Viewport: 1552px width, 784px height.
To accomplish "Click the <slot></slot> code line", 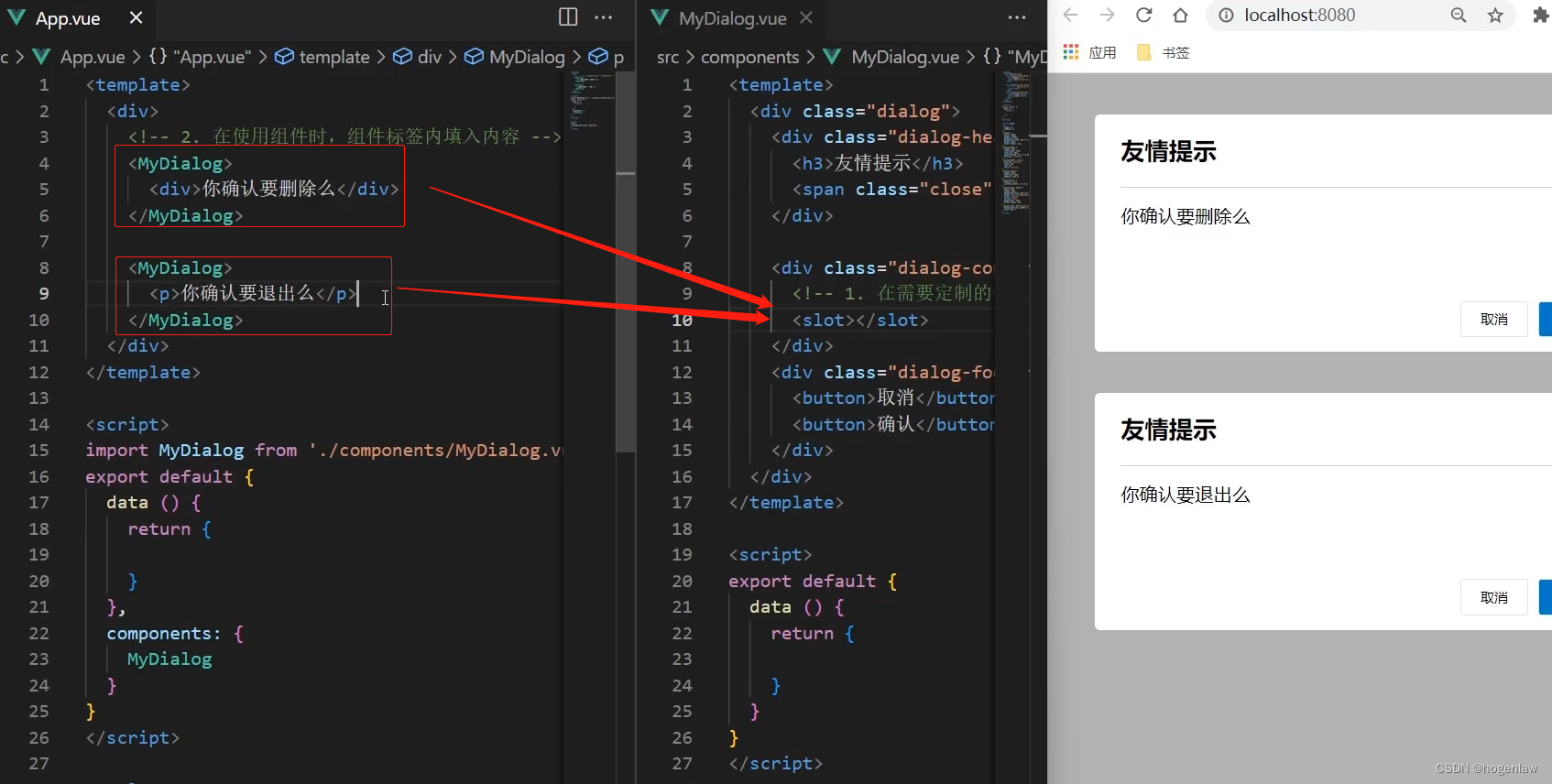I will click(x=859, y=320).
